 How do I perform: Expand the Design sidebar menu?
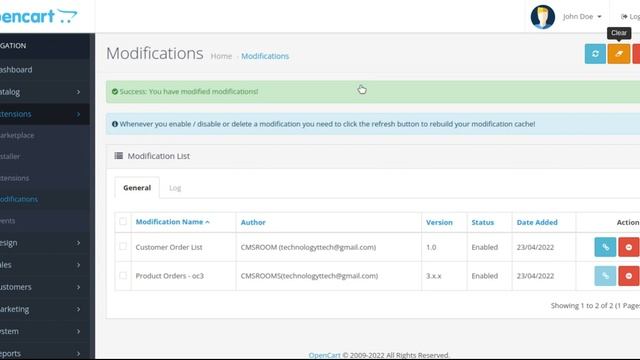click(x=45, y=243)
